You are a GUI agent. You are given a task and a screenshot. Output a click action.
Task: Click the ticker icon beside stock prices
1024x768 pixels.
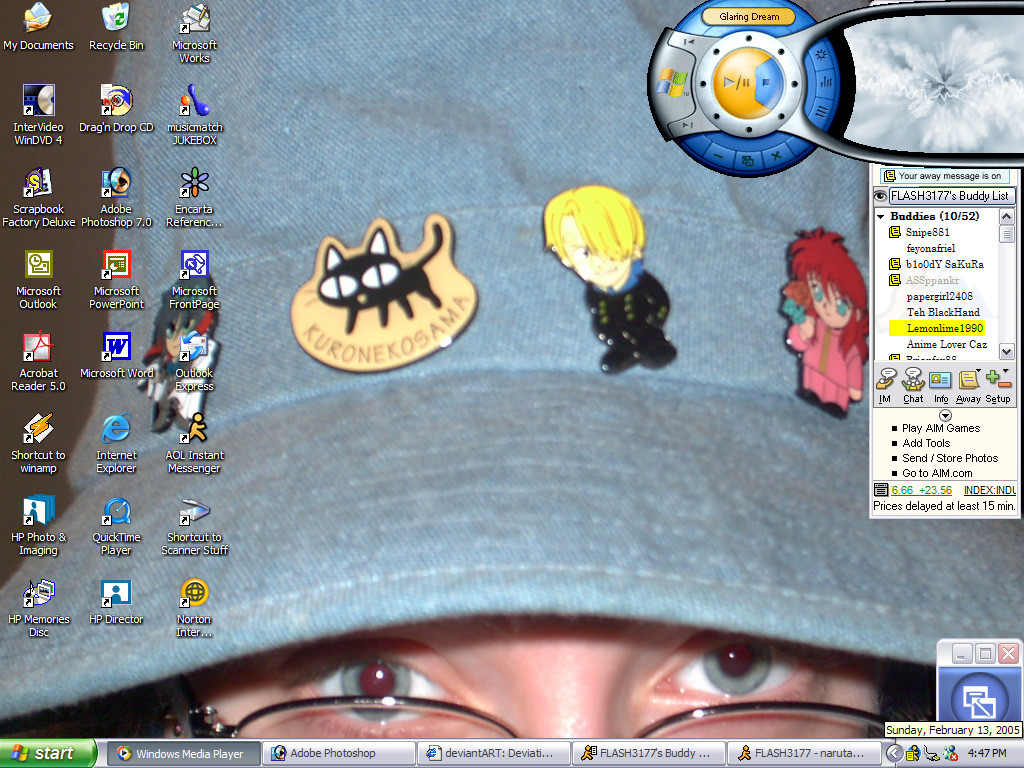click(881, 490)
